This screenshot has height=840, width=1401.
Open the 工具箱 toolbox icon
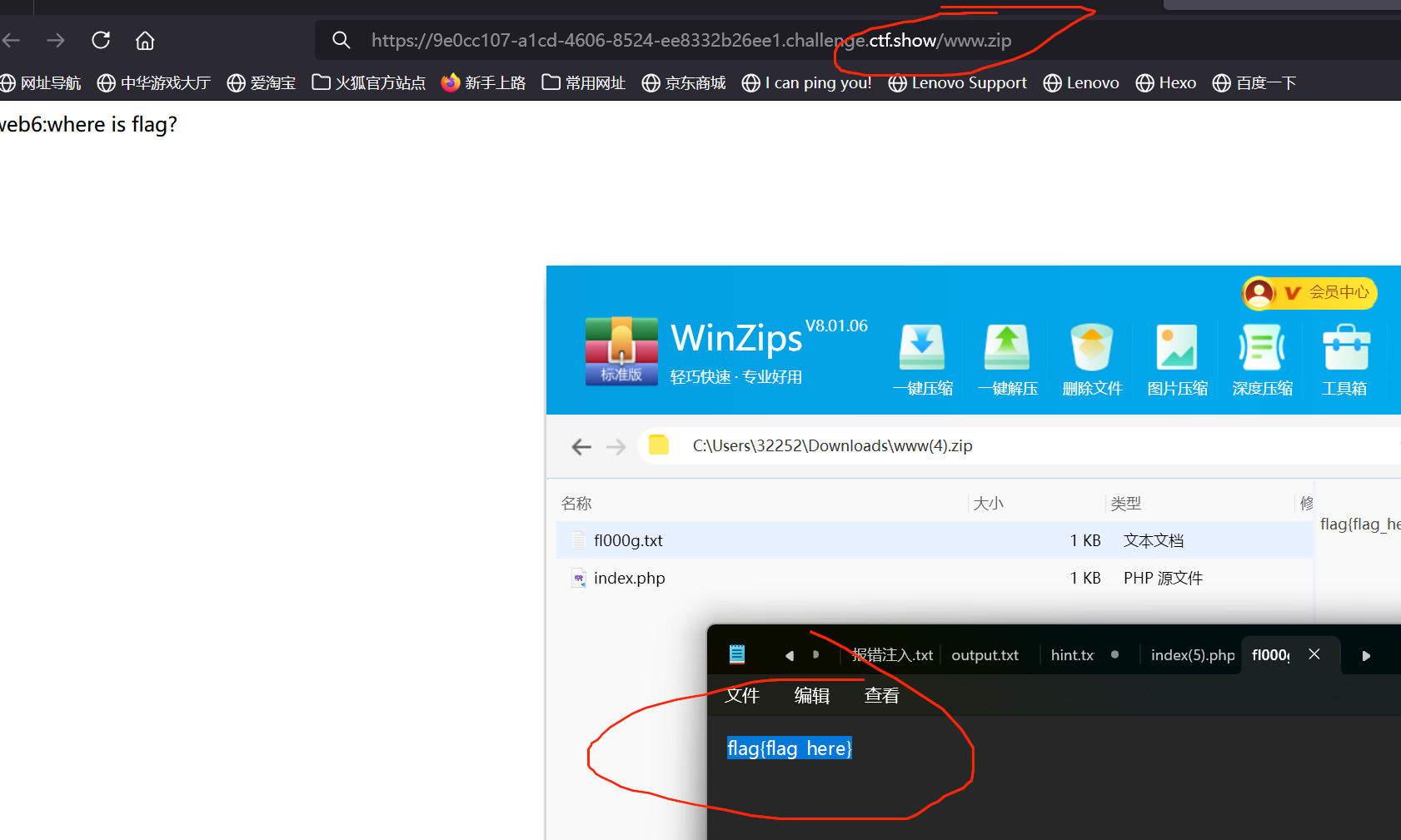1345,348
